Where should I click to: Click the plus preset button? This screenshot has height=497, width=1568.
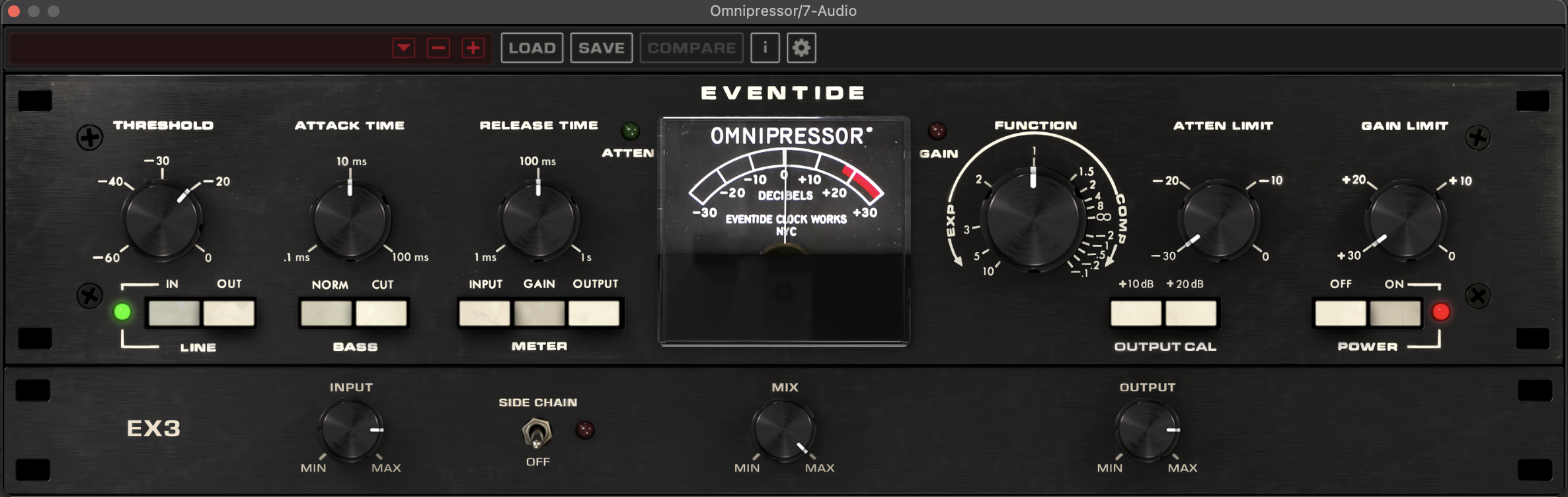click(x=473, y=48)
